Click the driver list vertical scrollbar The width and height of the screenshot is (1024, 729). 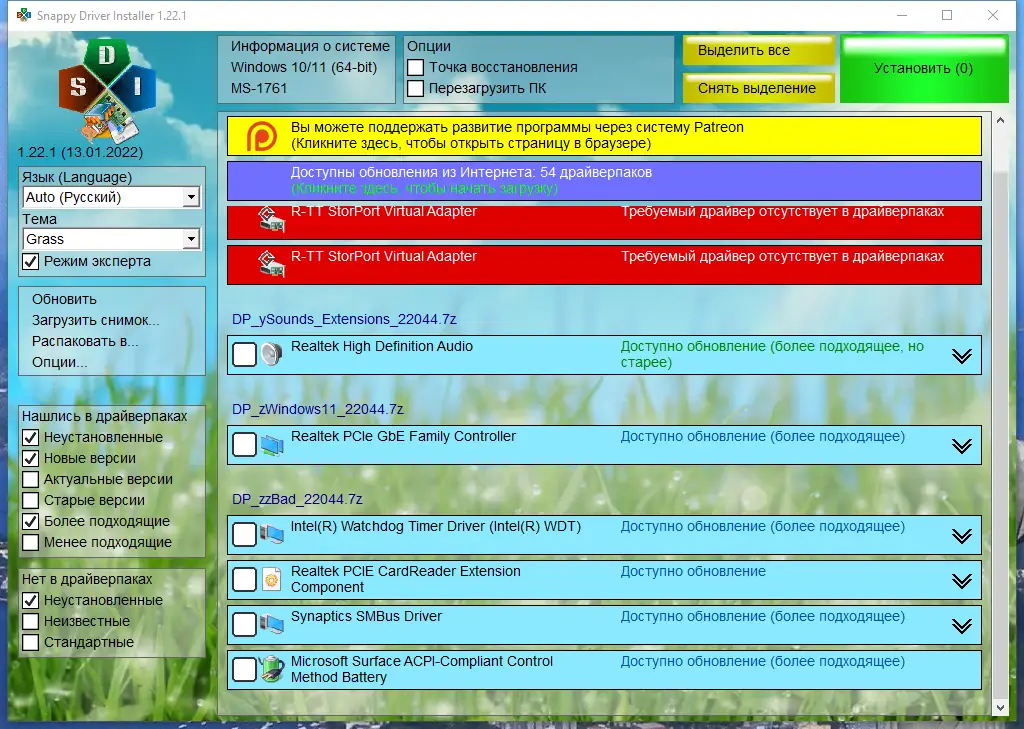click(x=1000, y=412)
